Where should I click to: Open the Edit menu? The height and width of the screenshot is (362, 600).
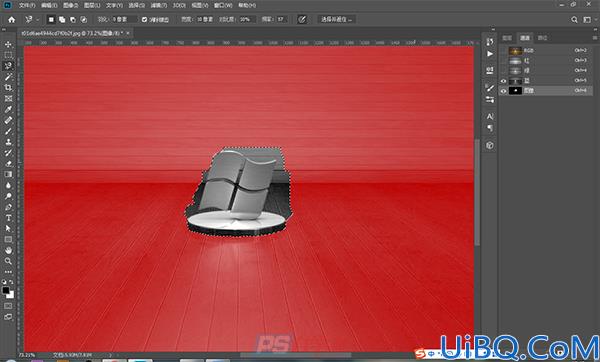click(49, 5)
